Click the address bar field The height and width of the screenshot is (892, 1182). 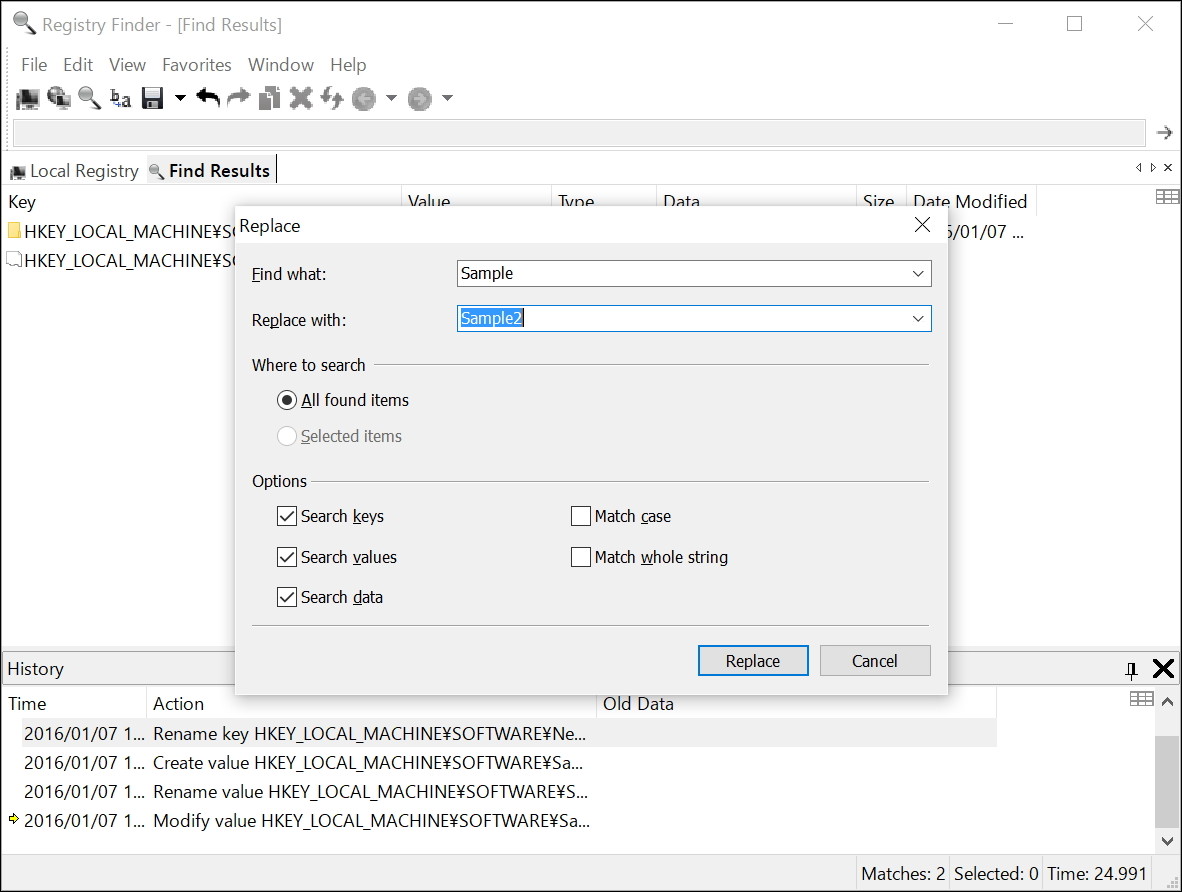point(580,133)
